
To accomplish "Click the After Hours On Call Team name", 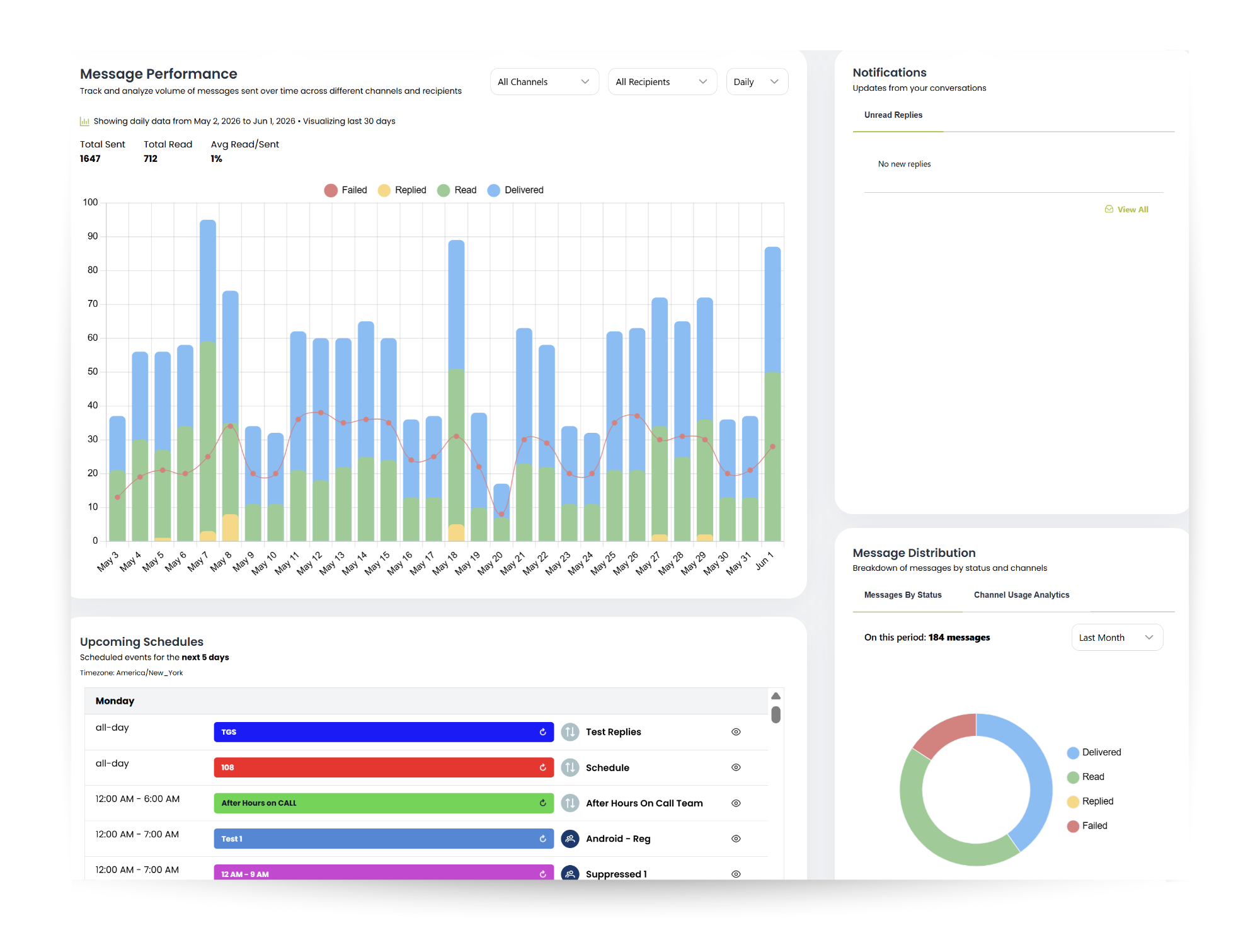I will click(x=644, y=803).
